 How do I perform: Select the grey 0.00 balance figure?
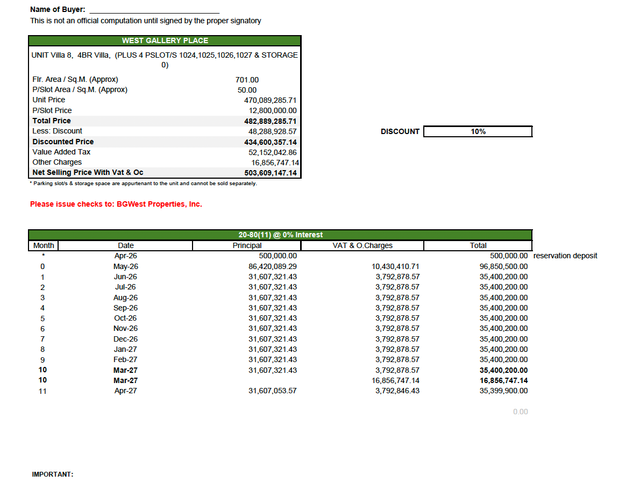[x=520, y=412]
